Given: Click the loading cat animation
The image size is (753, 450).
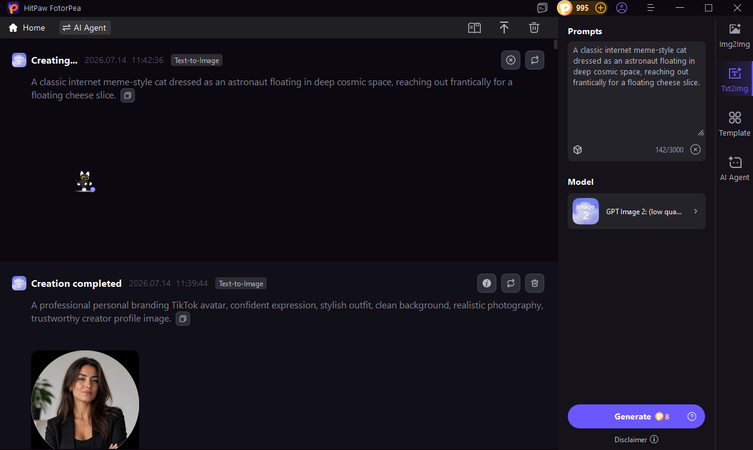Looking at the screenshot, I should coord(85,182).
